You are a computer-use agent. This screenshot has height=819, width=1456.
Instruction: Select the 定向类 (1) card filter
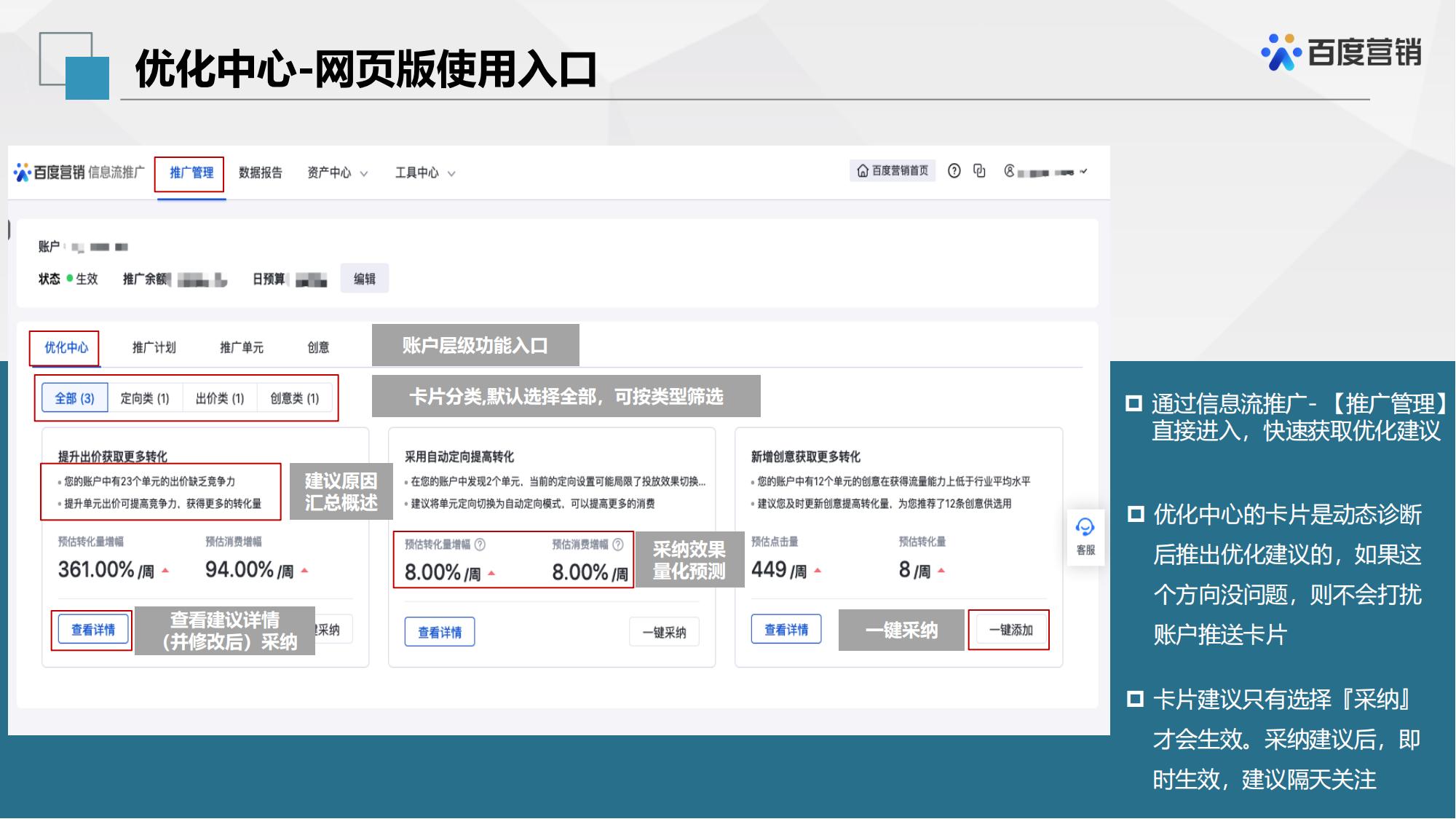[145, 398]
